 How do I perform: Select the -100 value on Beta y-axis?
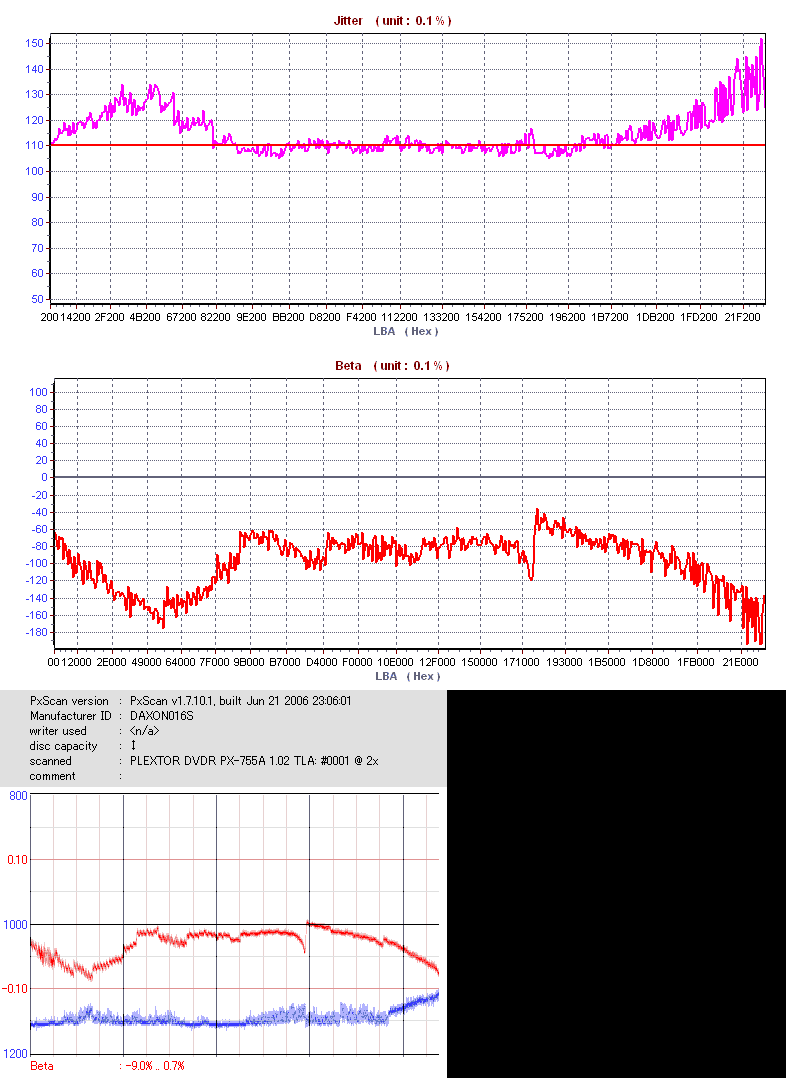(x=37, y=564)
